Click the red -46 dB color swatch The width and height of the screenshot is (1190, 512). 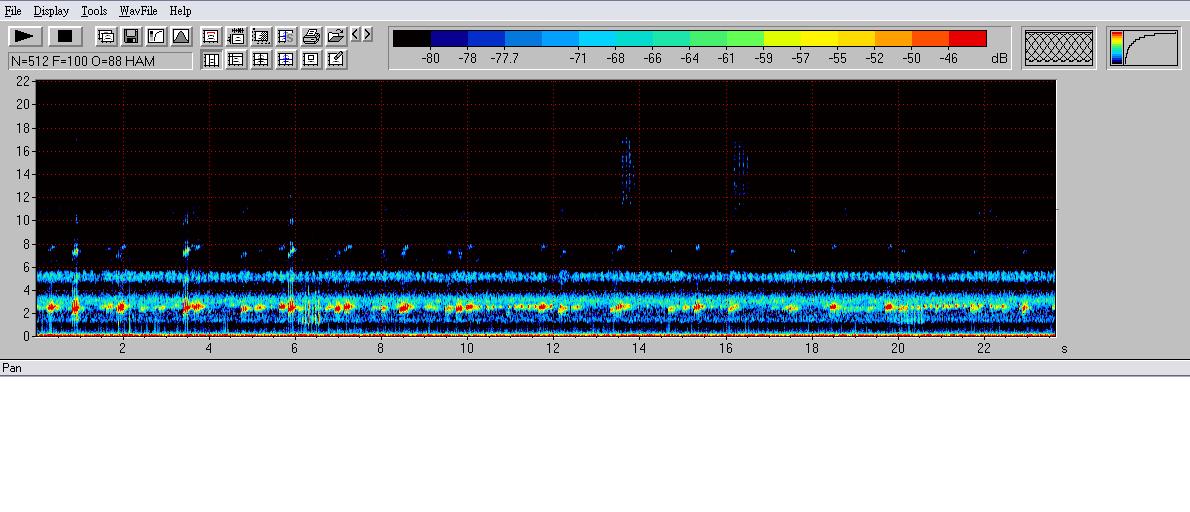click(967, 39)
